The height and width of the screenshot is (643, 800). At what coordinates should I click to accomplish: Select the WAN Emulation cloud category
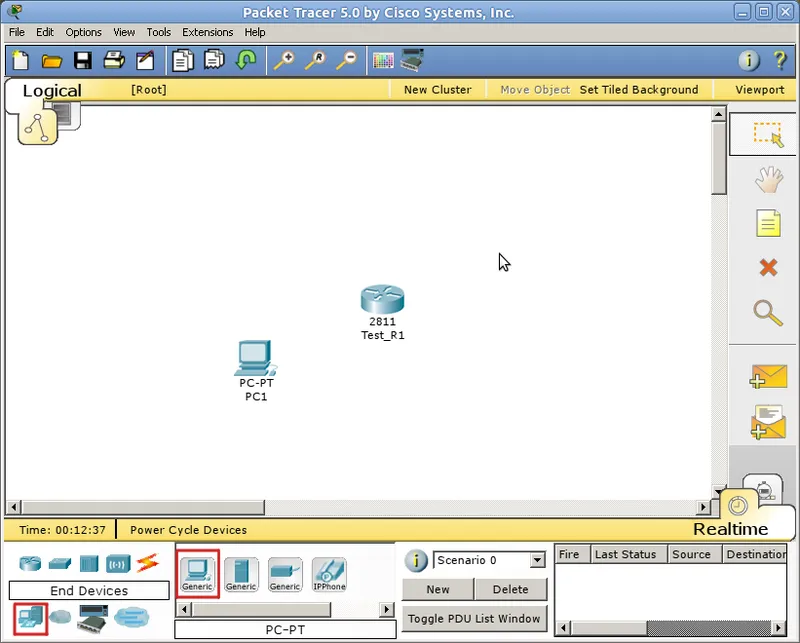tap(60, 617)
